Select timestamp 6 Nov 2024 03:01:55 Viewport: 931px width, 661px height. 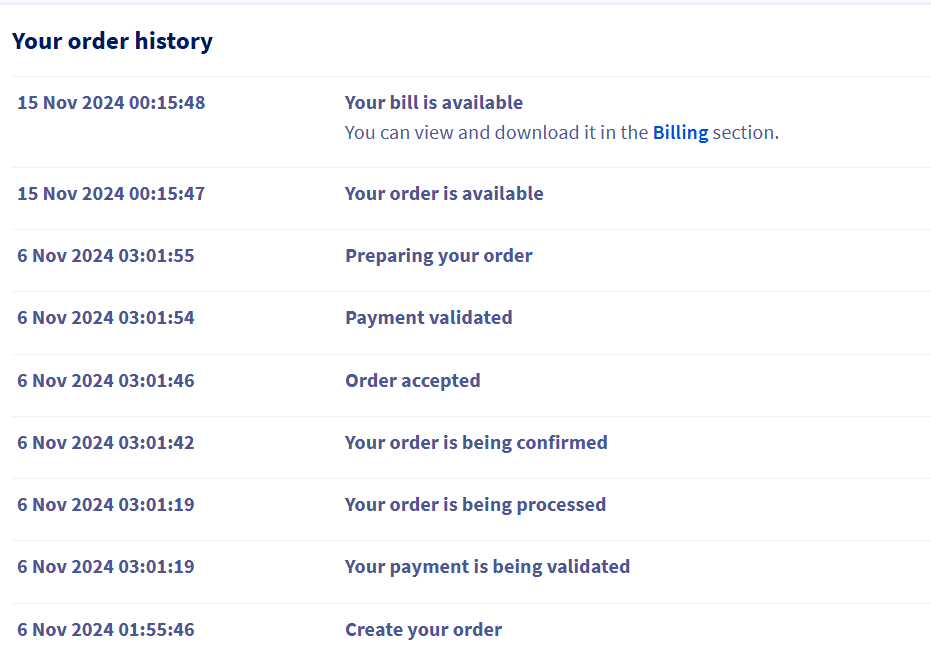[106, 256]
